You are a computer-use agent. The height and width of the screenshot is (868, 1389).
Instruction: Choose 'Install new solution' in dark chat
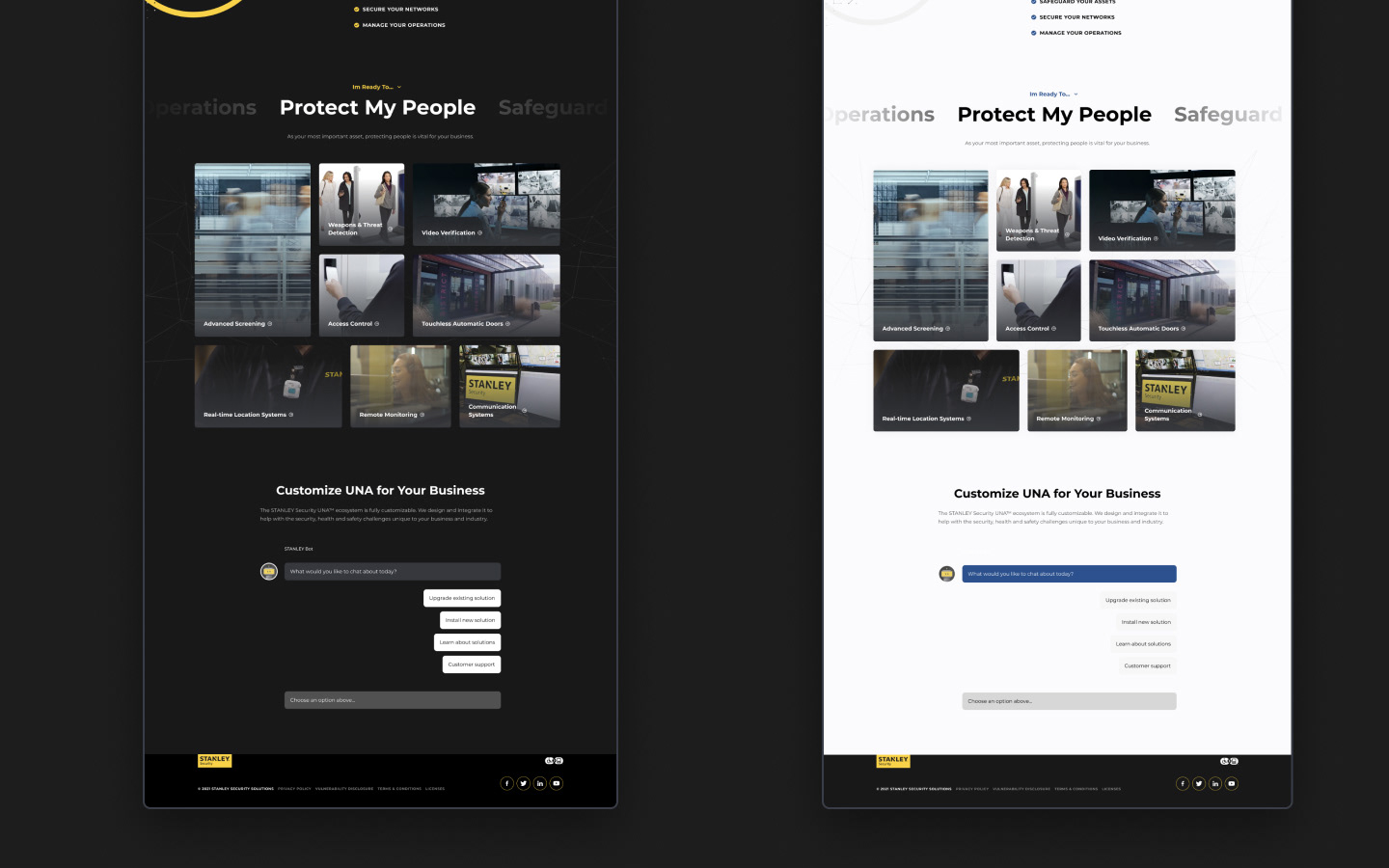tap(471, 620)
